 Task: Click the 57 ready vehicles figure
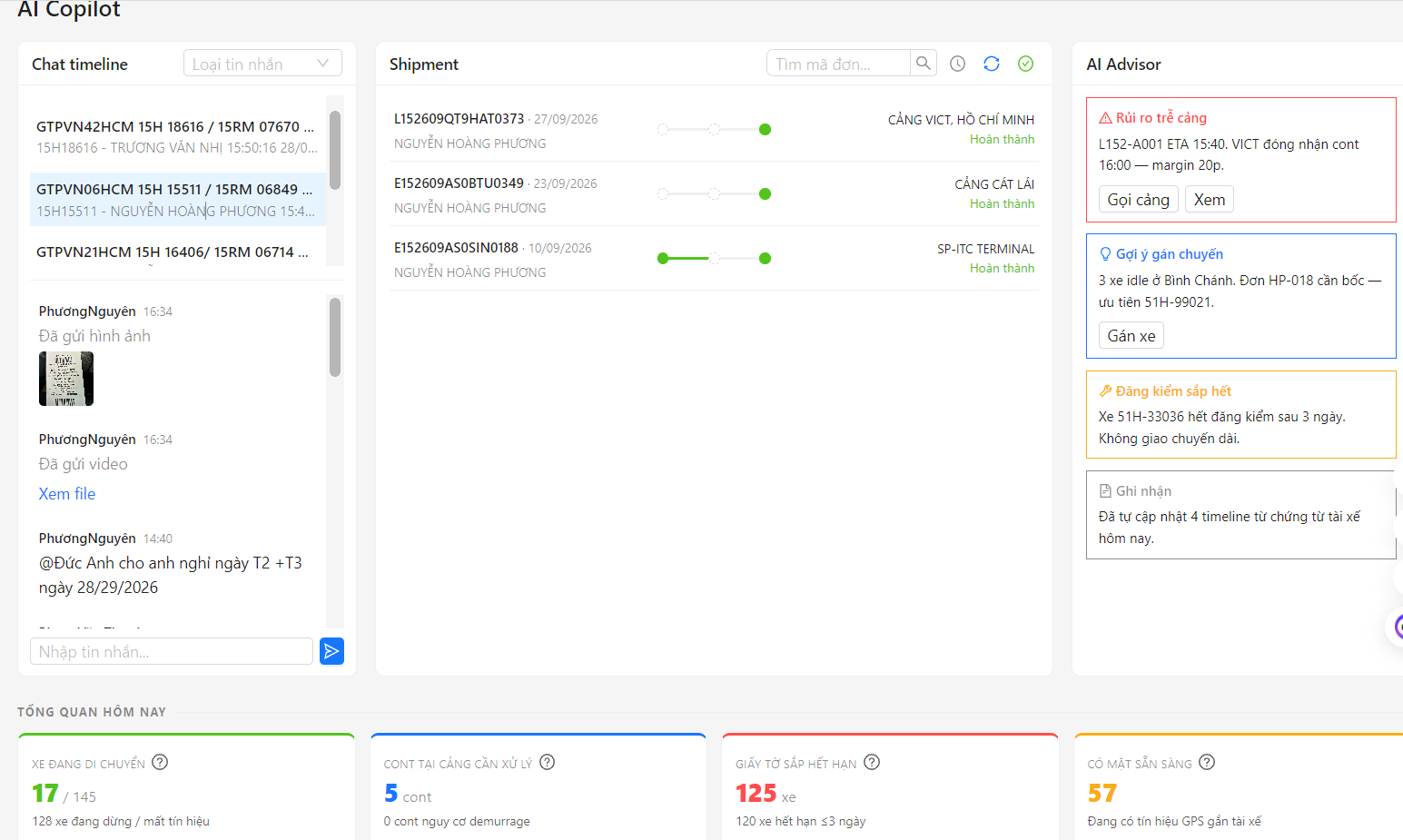[x=1102, y=793]
